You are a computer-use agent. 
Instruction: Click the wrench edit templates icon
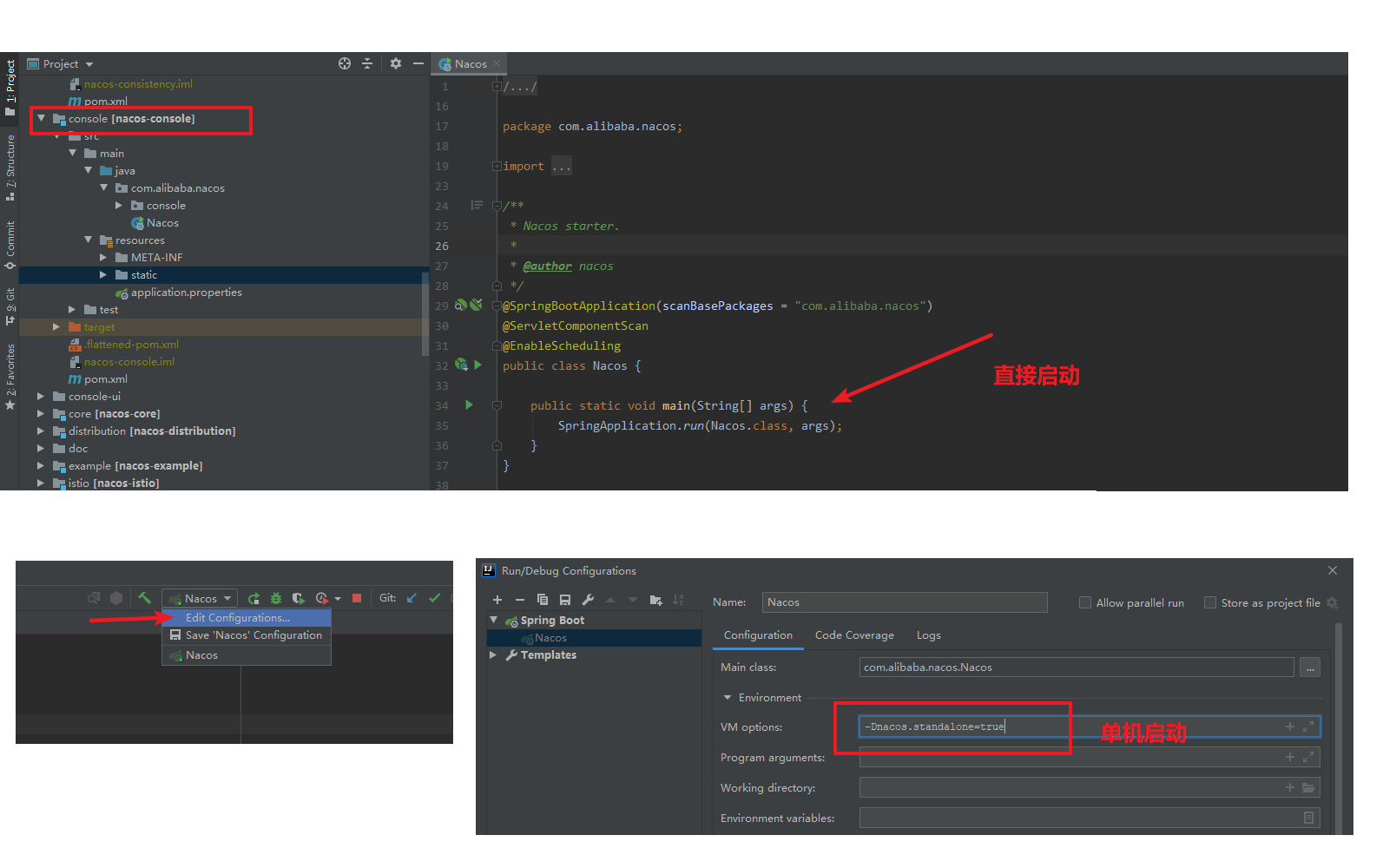[588, 600]
